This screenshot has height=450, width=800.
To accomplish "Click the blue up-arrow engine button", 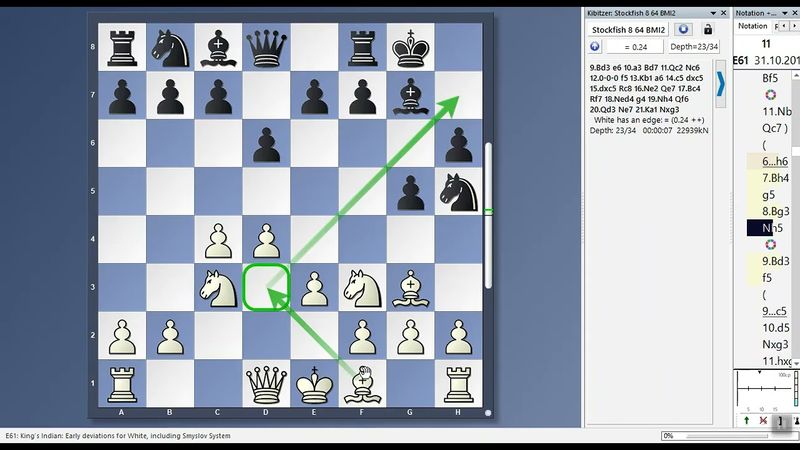I will point(595,47).
